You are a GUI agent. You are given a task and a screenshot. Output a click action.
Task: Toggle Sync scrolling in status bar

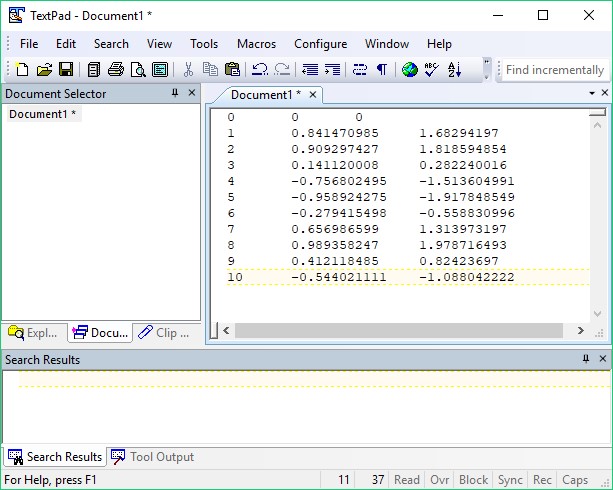click(510, 480)
